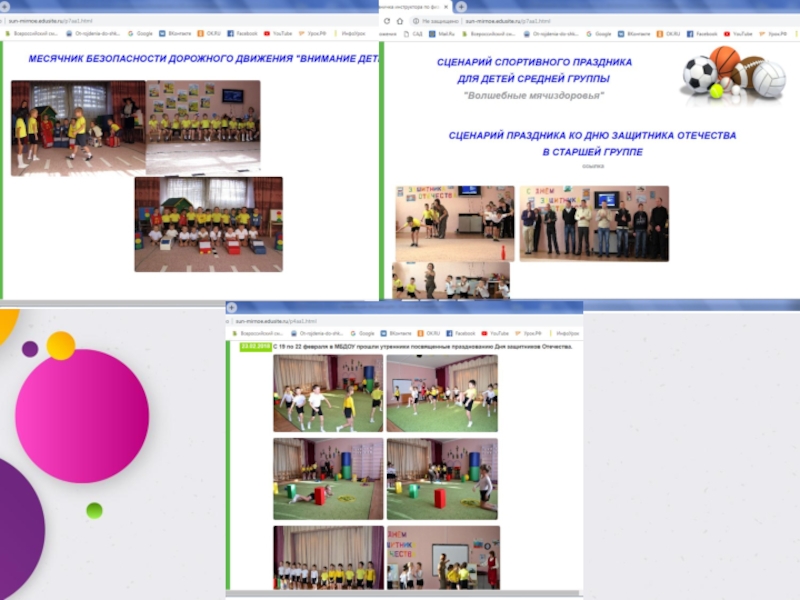Click the 'Месячник безопасности дорожного движения' heading
The image size is (800, 600).
click(x=204, y=59)
